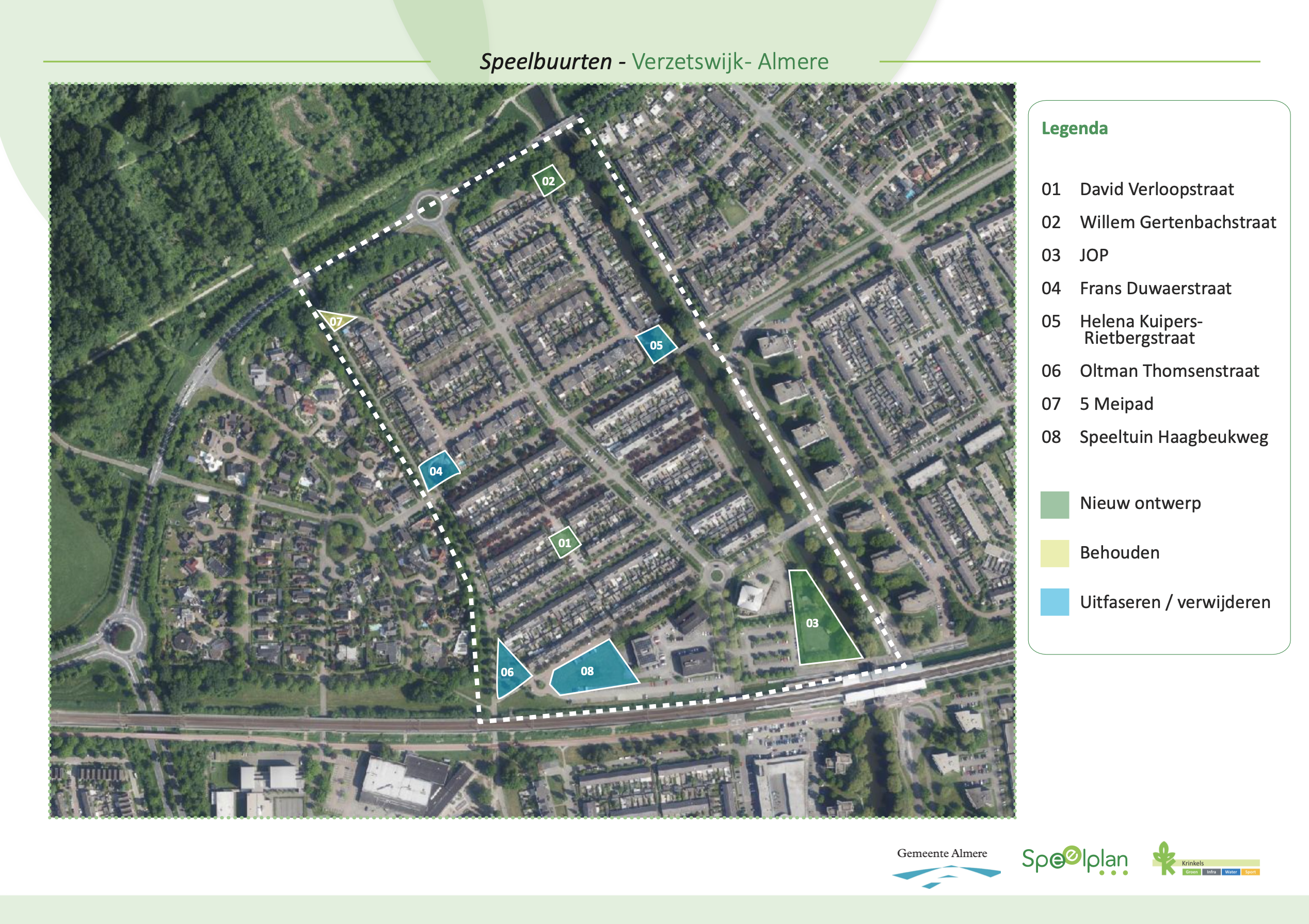Image resolution: width=1309 pixels, height=924 pixels.
Task: Select the blue triangle marked 06
Action: (x=508, y=672)
